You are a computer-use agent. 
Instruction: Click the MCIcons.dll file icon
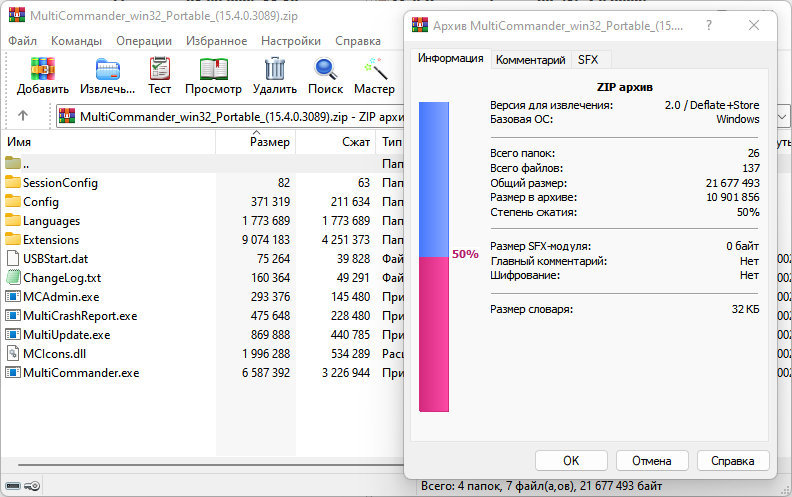tap(13, 353)
